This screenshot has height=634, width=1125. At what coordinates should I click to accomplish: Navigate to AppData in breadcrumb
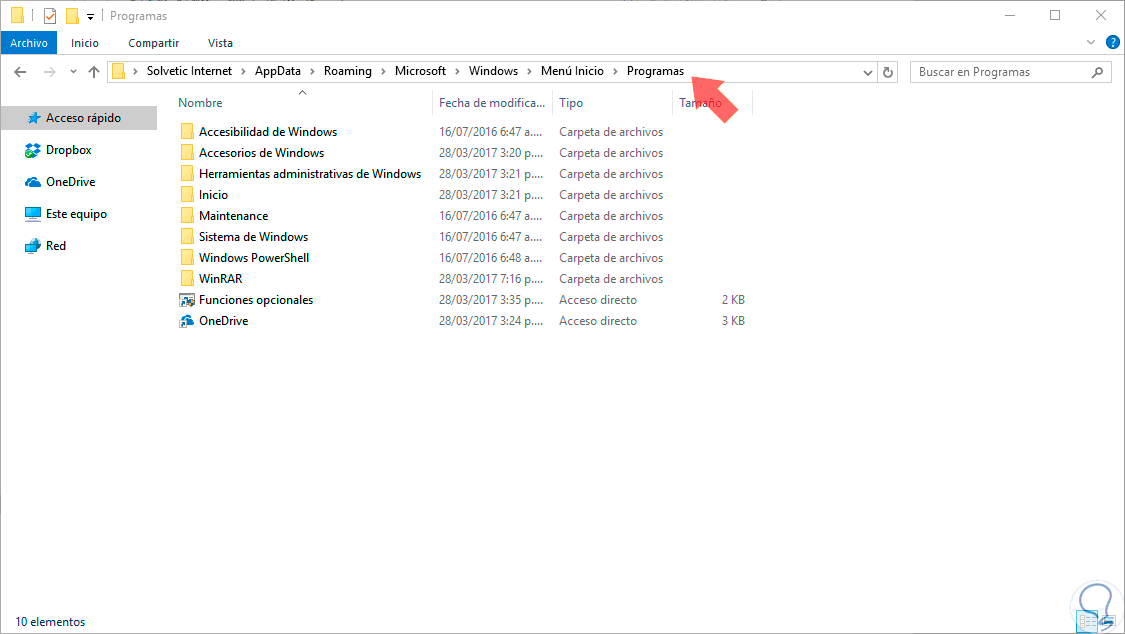(x=278, y=71)
